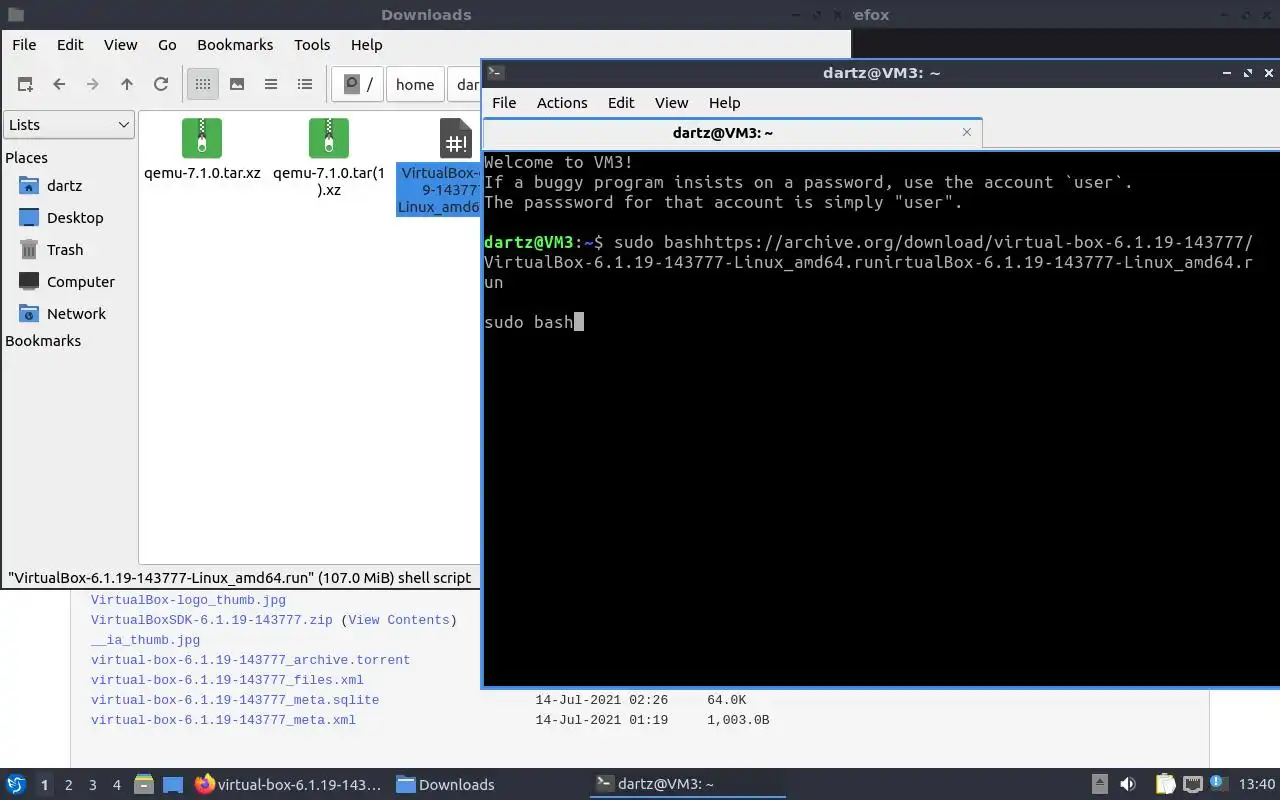Screen dimensions: 1280x800
Task: Open the virtual-box meta.sqlite link
Action: pyautogui.click(x=235, y=700)
